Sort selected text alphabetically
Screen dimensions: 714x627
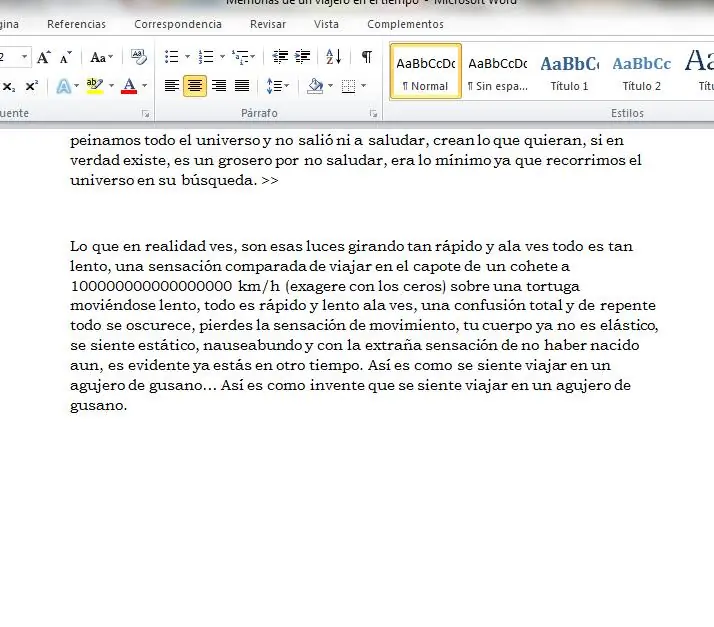point(333,57)
